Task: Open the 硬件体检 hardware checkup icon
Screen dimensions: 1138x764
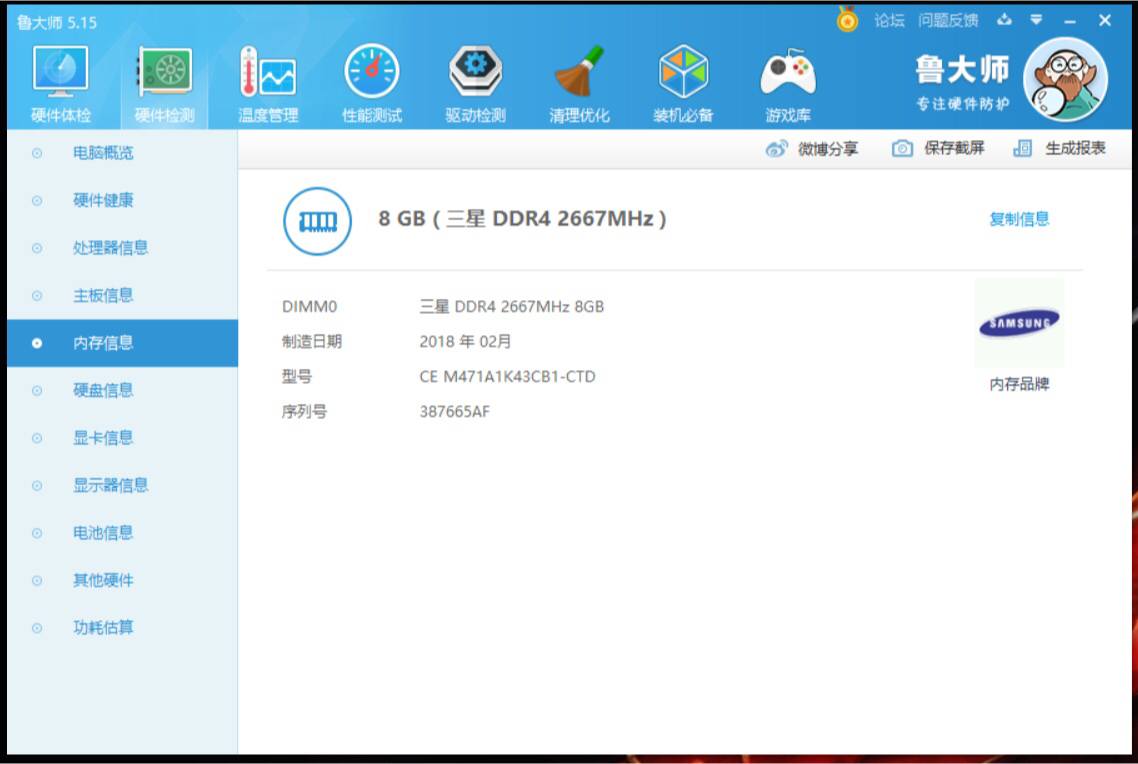Action: pos(61,83)
